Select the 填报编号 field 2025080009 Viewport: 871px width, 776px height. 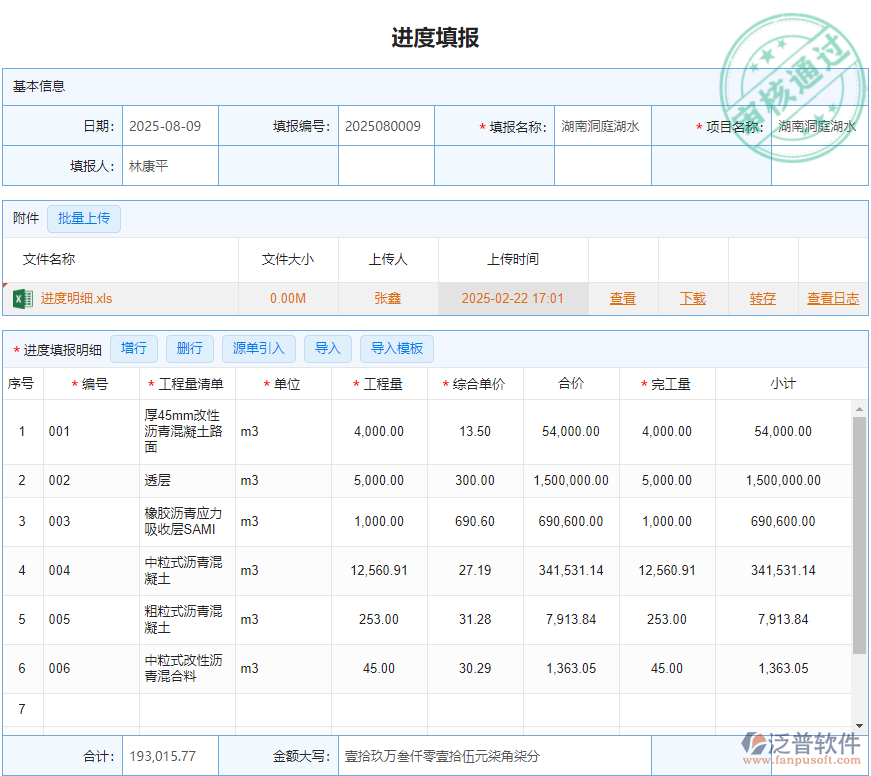(x=386, y=126)
